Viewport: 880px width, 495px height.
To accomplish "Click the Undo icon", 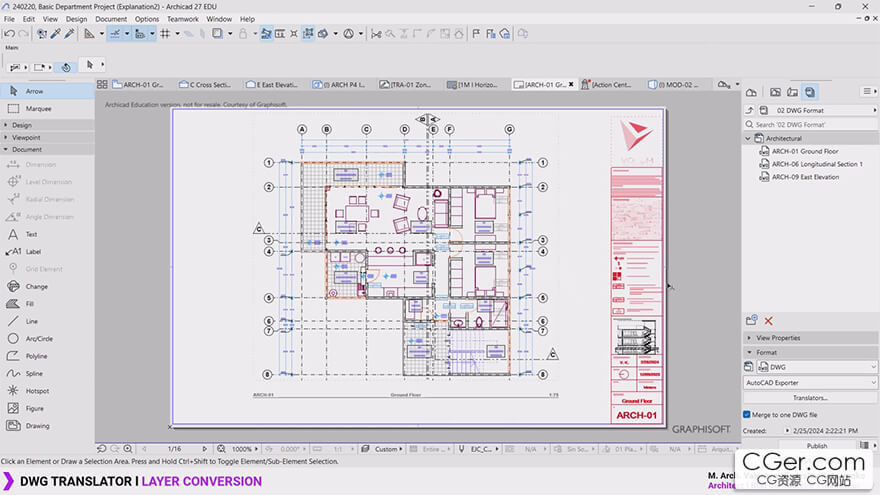I will [9, 34].
